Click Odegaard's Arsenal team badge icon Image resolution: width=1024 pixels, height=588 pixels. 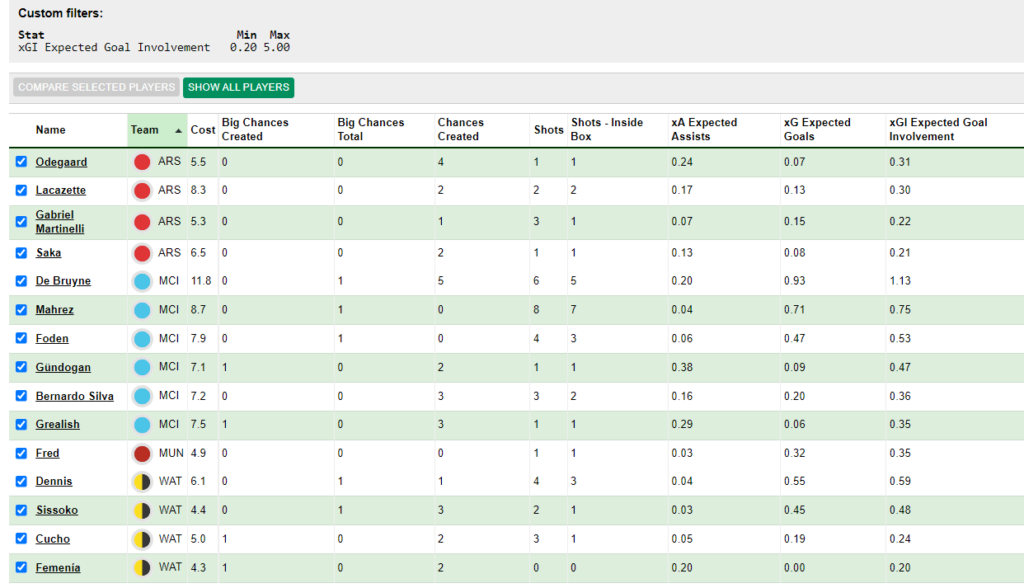(142, 162)
